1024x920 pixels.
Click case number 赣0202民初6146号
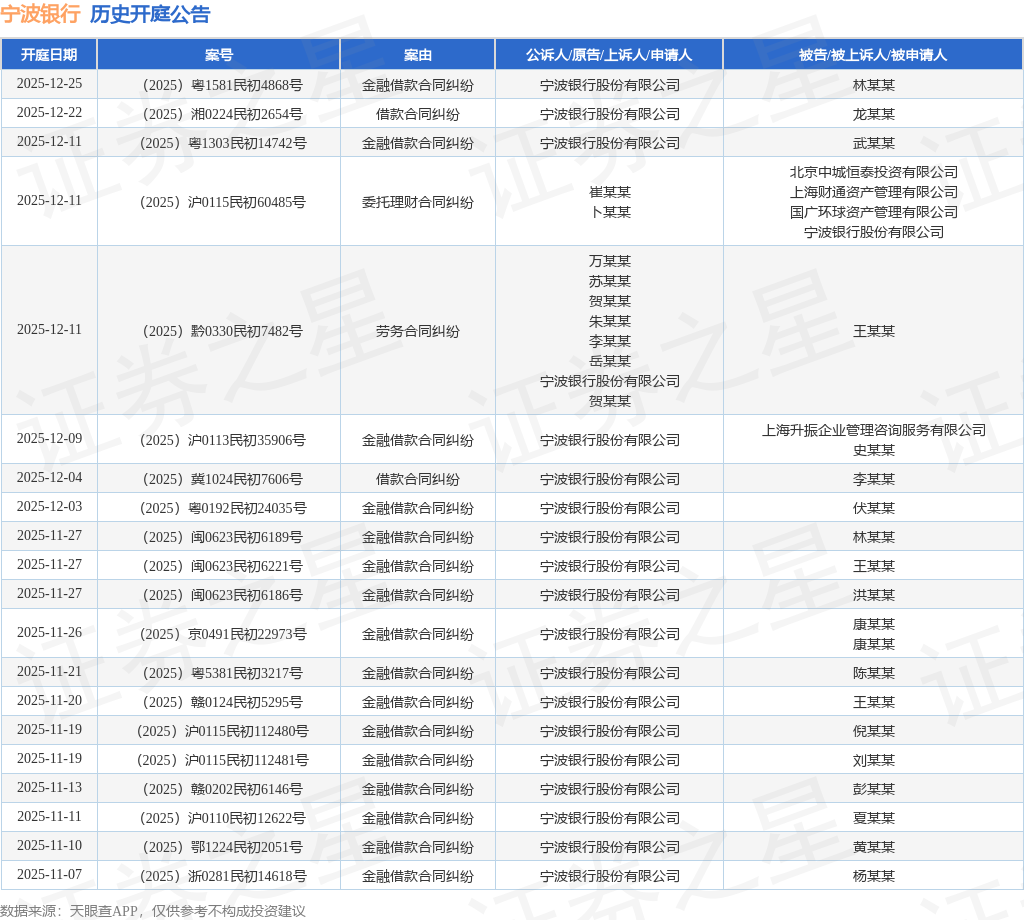click(x=223, y=789)
